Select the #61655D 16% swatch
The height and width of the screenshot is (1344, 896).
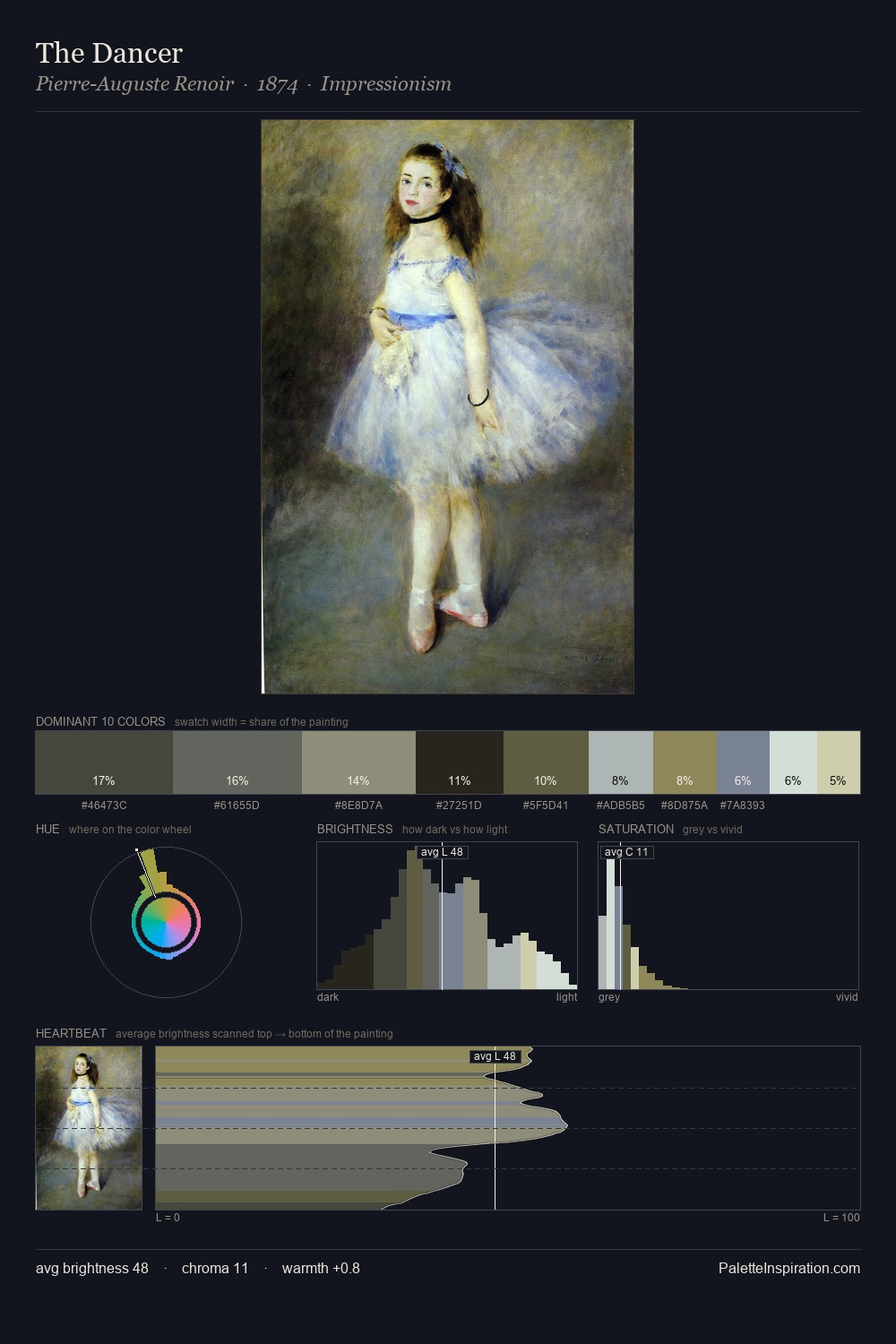point(237,762)
